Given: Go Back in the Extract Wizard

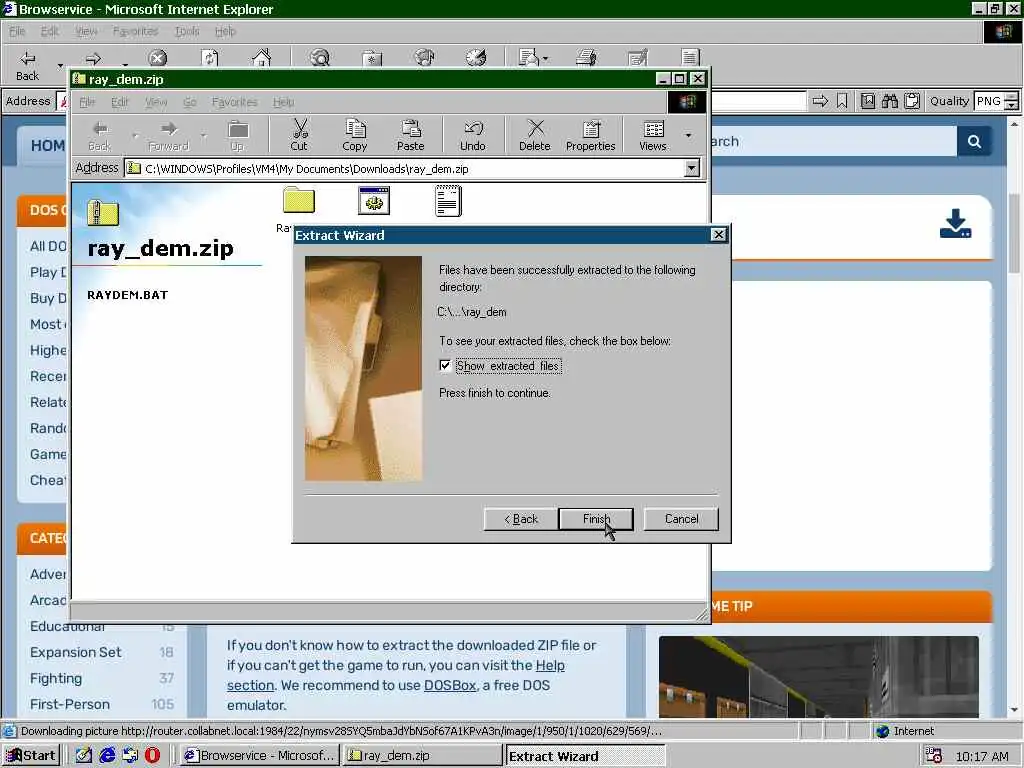Looking at the screenshot, I should 521,519.
